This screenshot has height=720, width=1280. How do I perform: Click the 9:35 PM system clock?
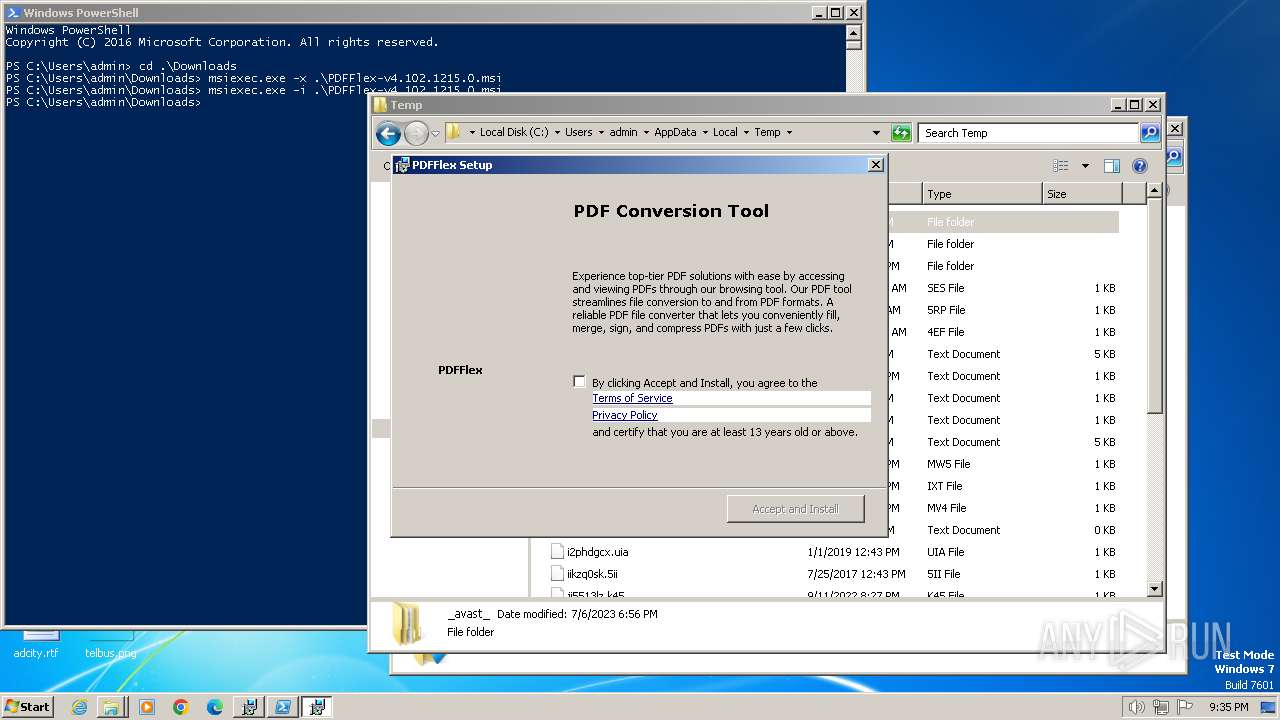1228,707
